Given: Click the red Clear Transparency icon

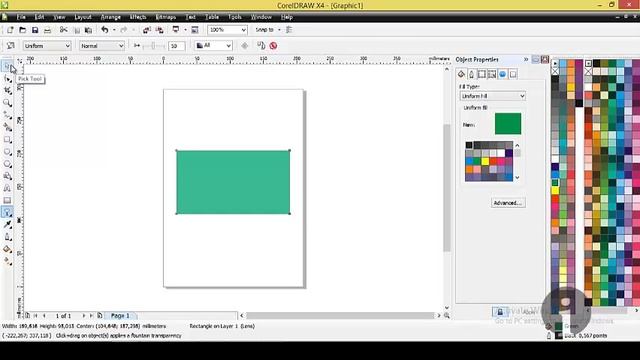Looking at the screenshot, I should pos(273,46).
